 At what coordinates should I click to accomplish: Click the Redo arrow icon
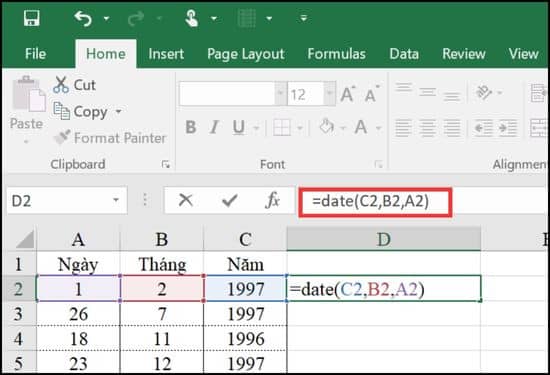click(136, 18)
